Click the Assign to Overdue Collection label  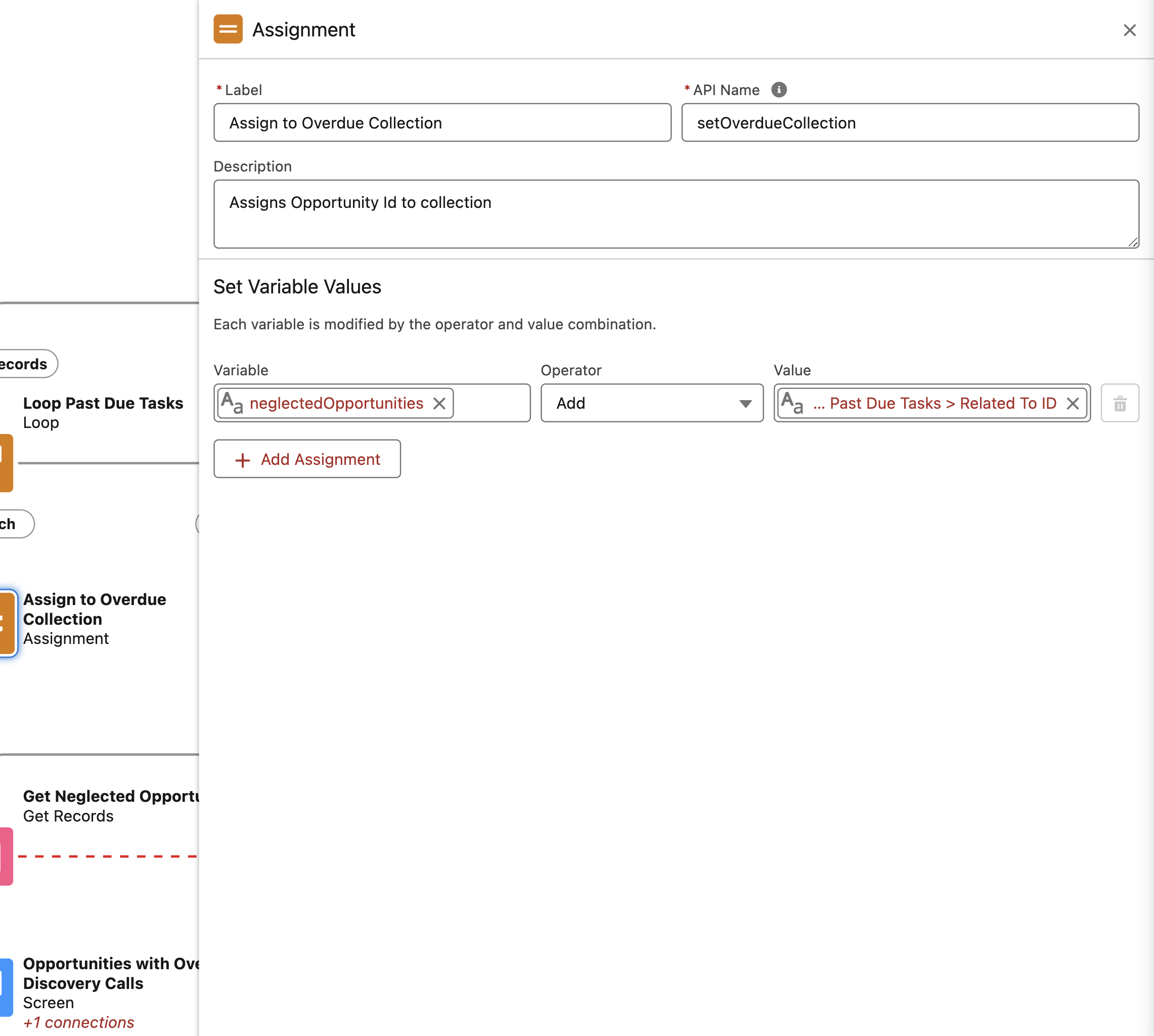[95, 609]
